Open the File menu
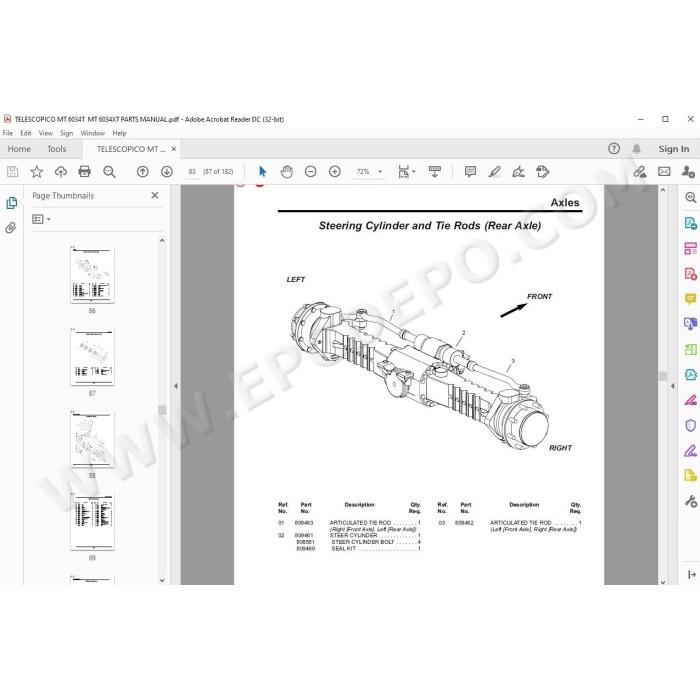Screen dimensions: 700x700 tap(8, 133)
